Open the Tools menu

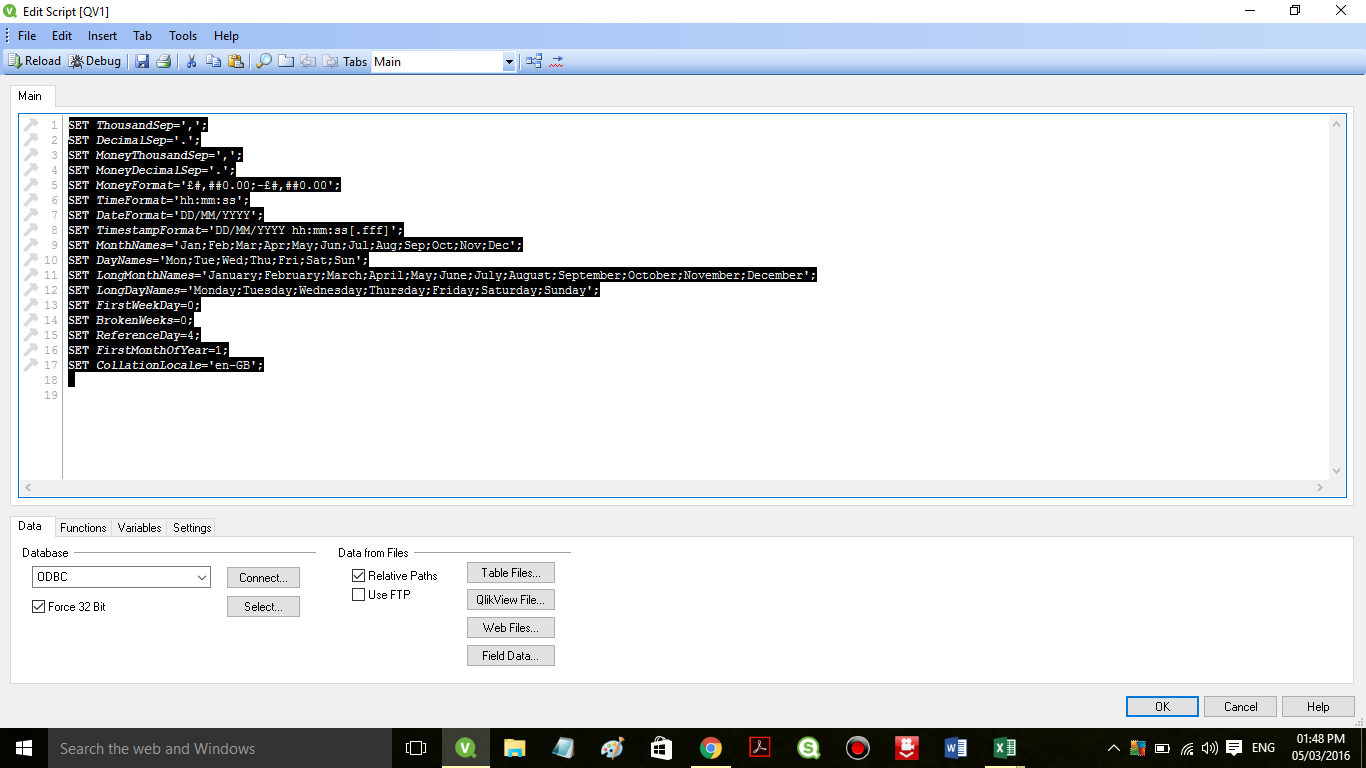tap(183, 36)
